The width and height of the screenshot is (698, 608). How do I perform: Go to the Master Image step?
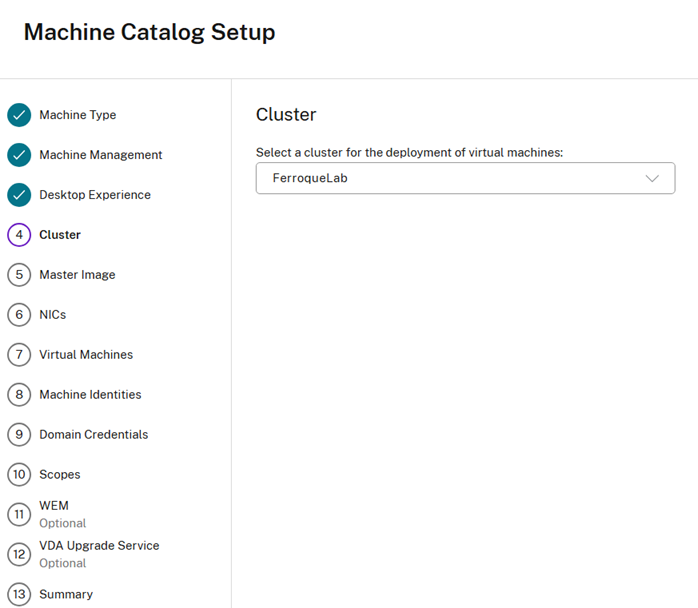77,275
